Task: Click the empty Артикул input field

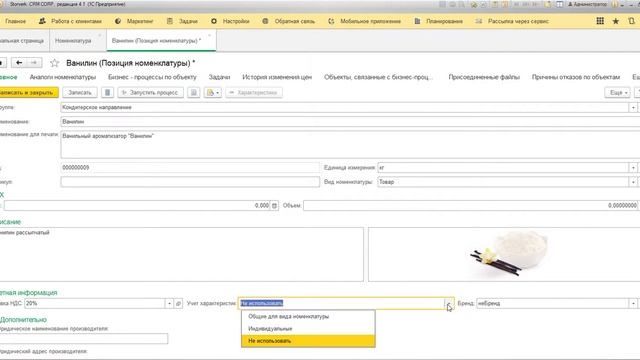Action: click(x=190, y=182)
